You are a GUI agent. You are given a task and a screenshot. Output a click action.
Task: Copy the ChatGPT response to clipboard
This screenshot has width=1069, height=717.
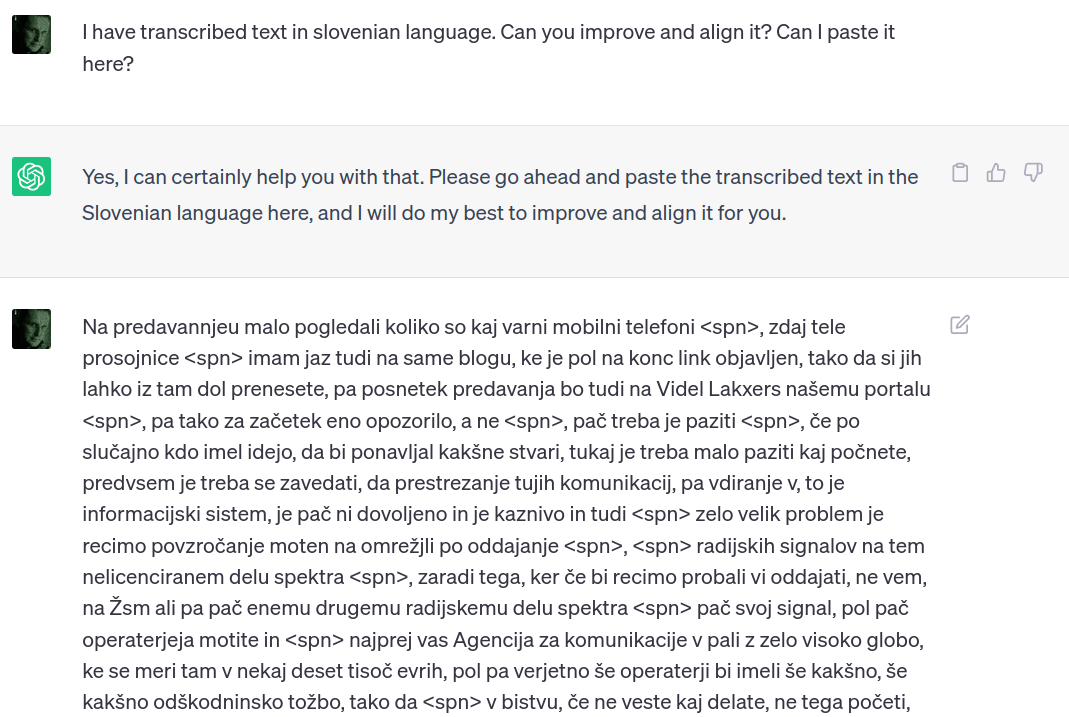click(x=960, y=173)
